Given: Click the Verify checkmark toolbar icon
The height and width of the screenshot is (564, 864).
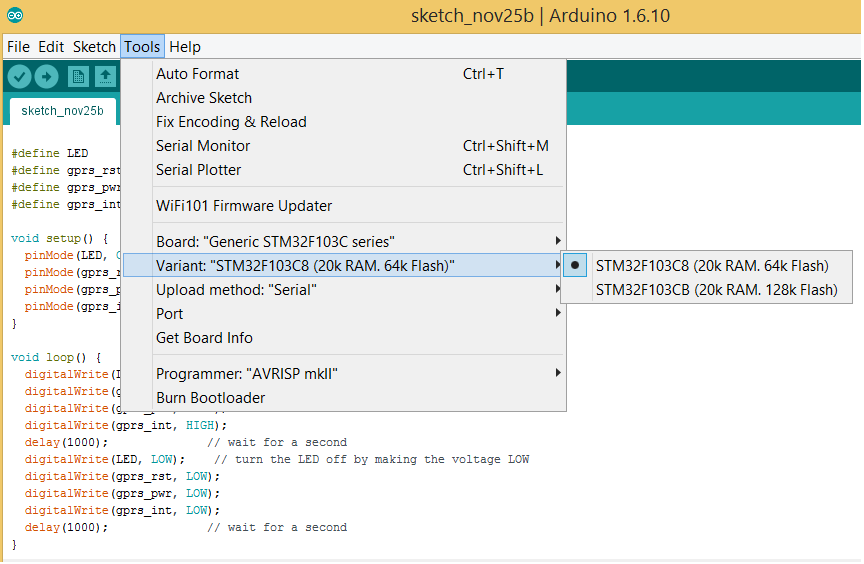Looking at the screenshot, I should (x=19, y=76).
